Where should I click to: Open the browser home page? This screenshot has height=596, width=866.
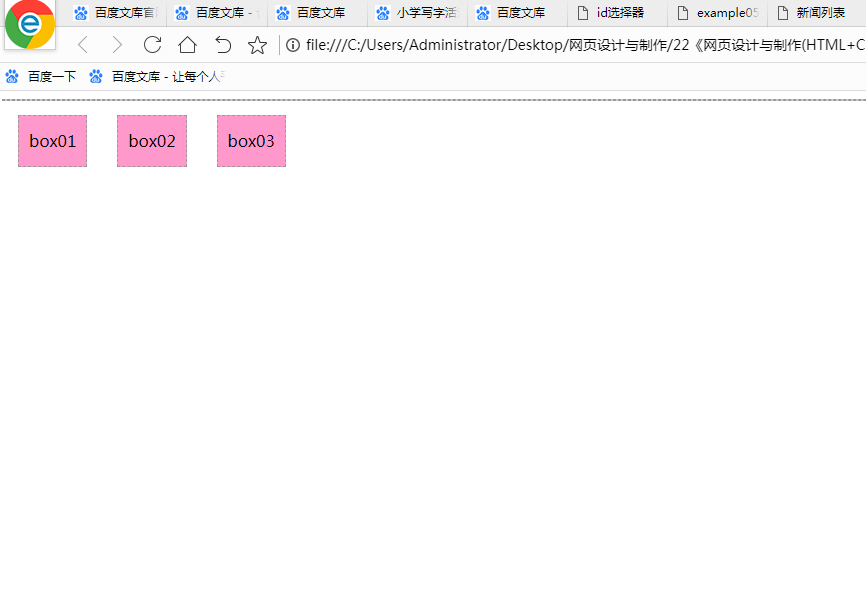[x=187, y=45]
